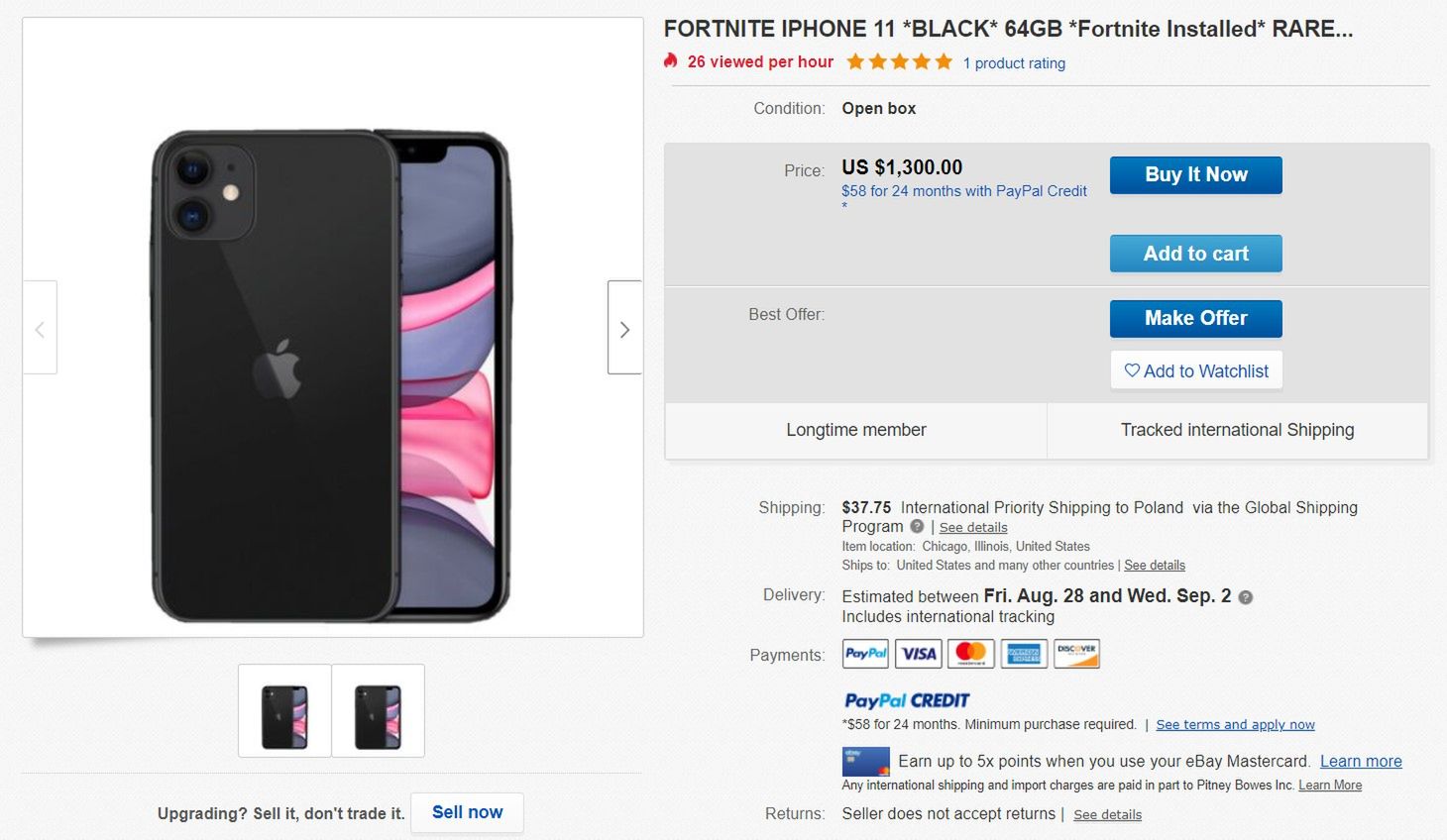Image resolution: width=1447 pixels, height=840 pixels.
Task: Click the next image arrow
Action: click(624, 329)
